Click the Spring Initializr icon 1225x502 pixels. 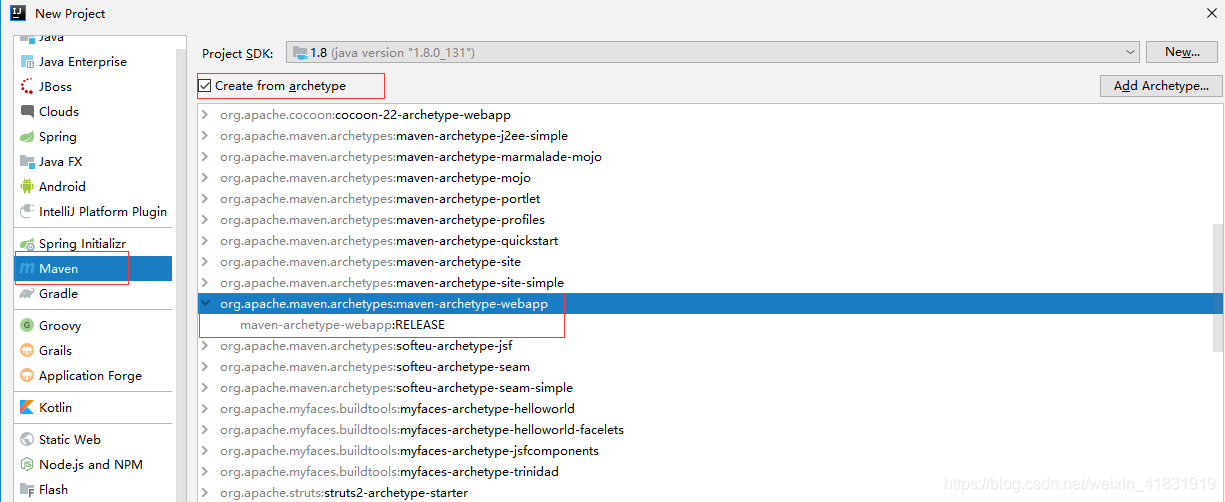click(x=27, y=244)
